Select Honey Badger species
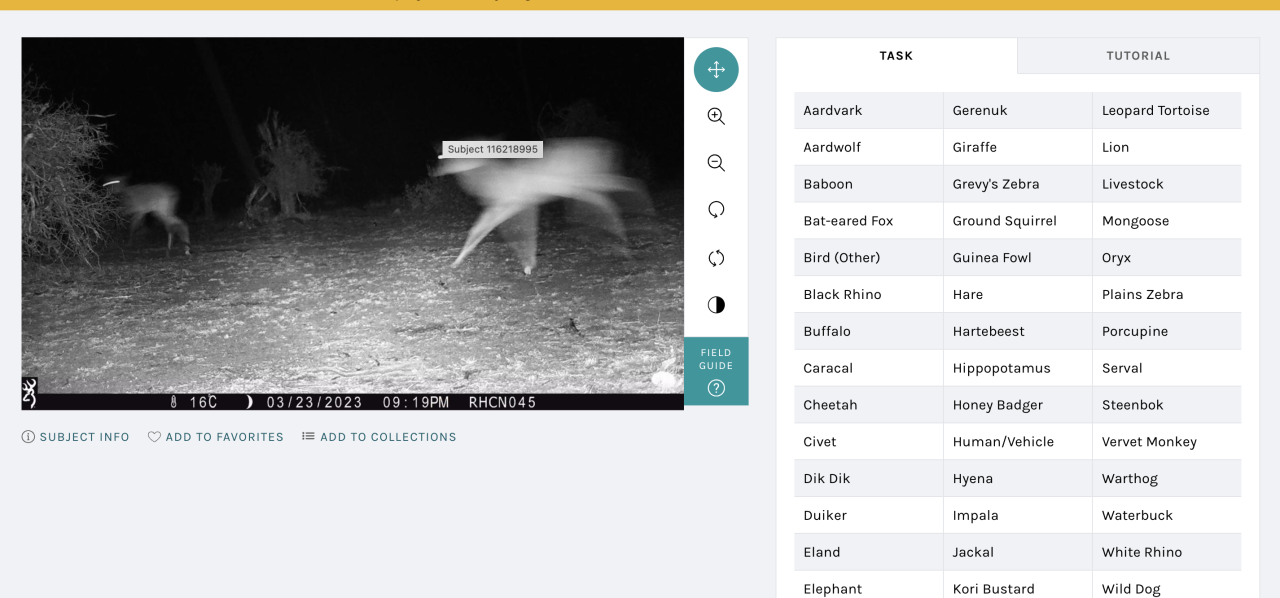1280x598 pixels. click(x=1018, y=405)
